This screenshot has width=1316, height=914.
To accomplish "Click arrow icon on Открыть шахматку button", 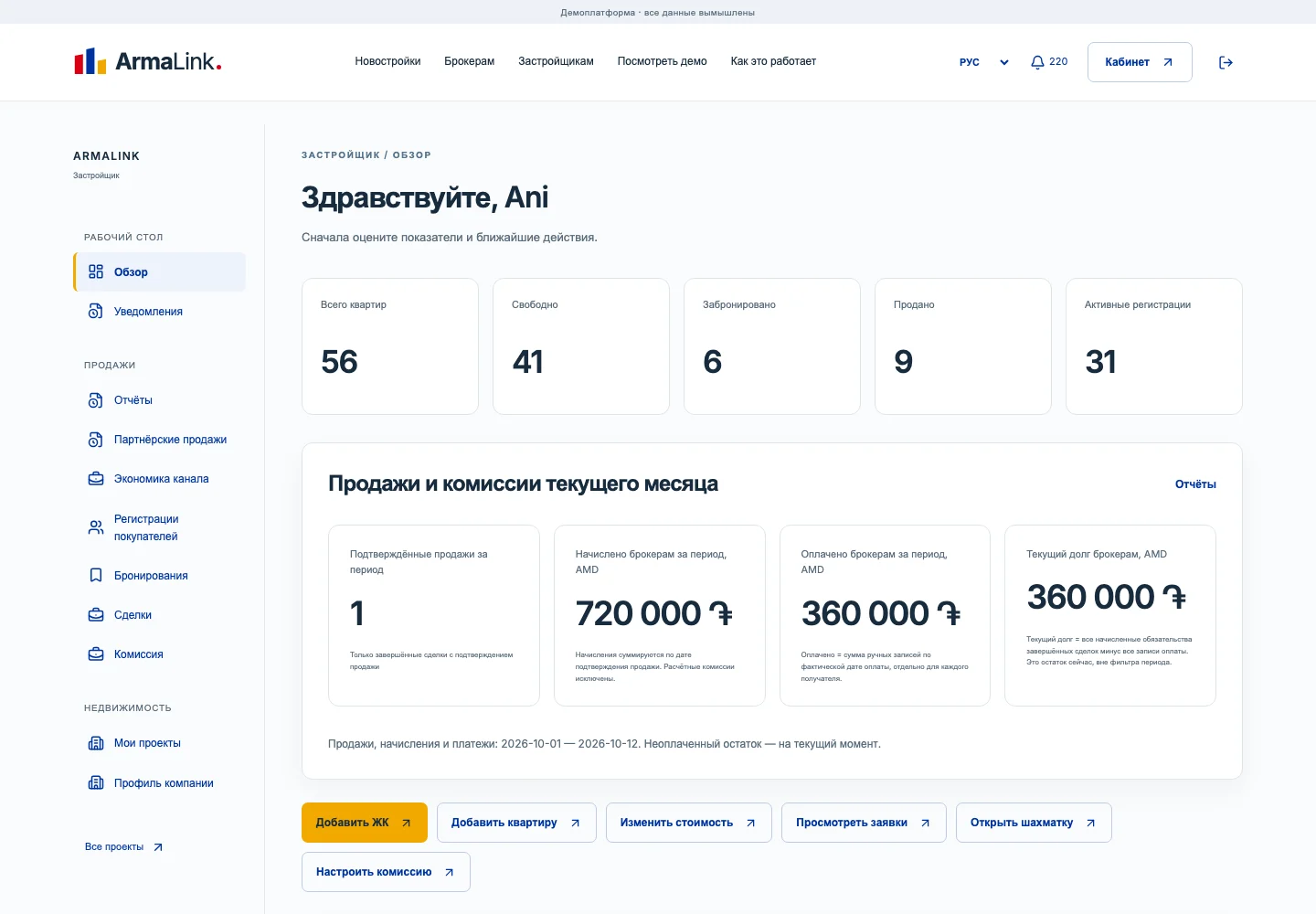I will (1090, 823).
